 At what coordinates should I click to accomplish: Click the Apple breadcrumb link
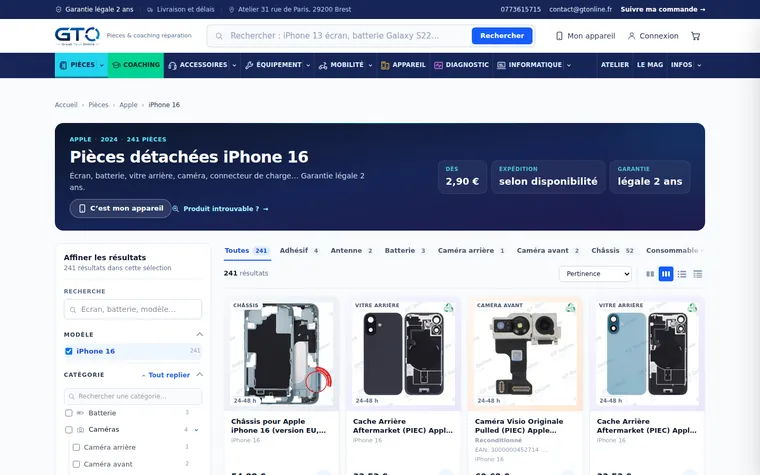click(128, 105)
